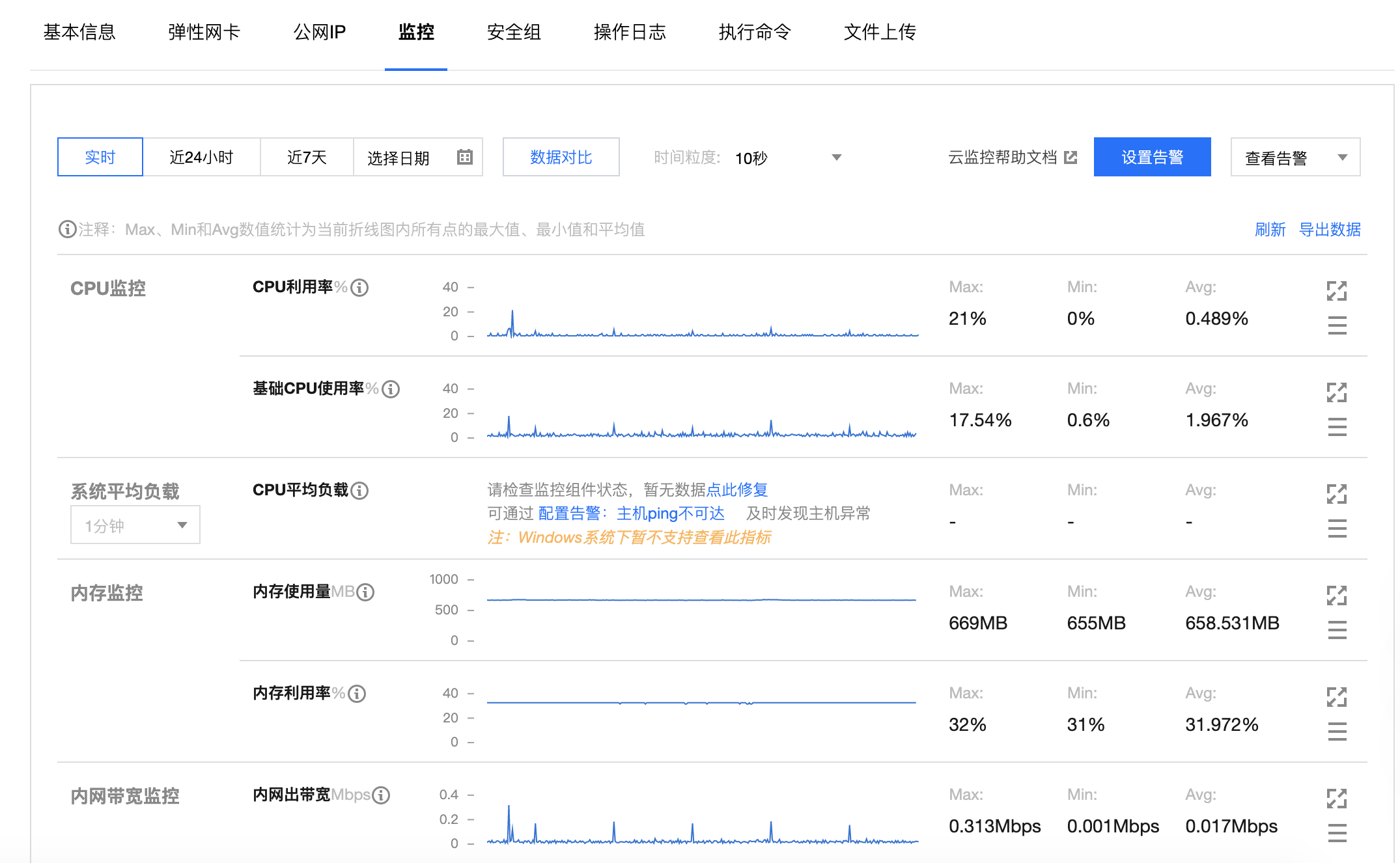Open the 选择日期 date picker
This screenshot has height=863, width=1400.
(x=418, y=157)
